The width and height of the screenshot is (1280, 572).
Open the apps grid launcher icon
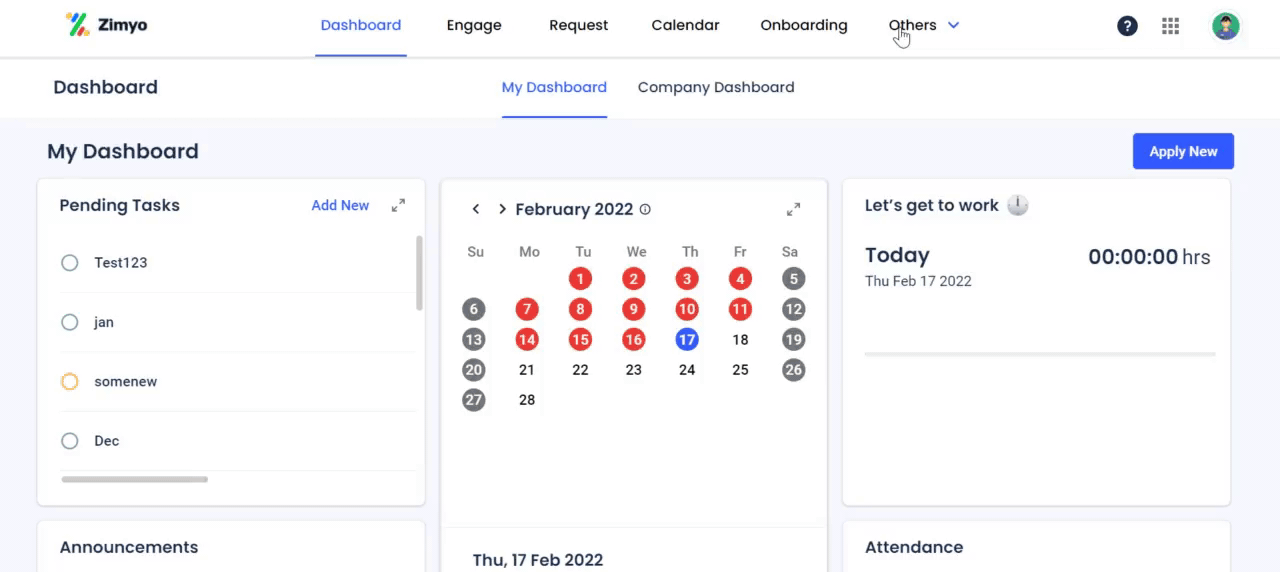click(x=1171, y=26)
